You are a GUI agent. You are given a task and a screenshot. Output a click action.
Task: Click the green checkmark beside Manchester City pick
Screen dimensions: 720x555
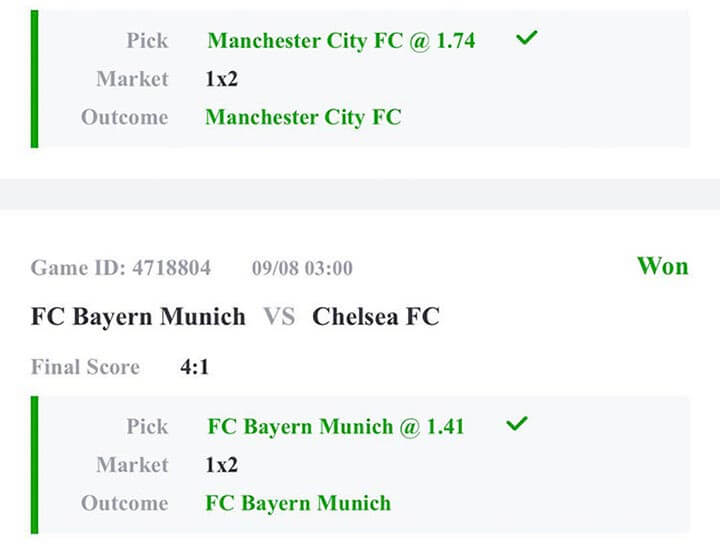coord(527,39)
